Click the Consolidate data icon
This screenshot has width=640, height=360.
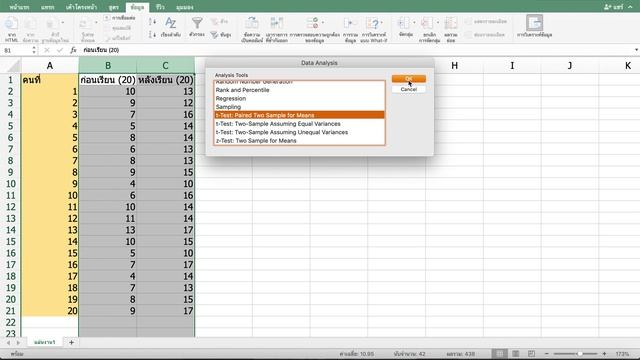(x=350, y=24)
